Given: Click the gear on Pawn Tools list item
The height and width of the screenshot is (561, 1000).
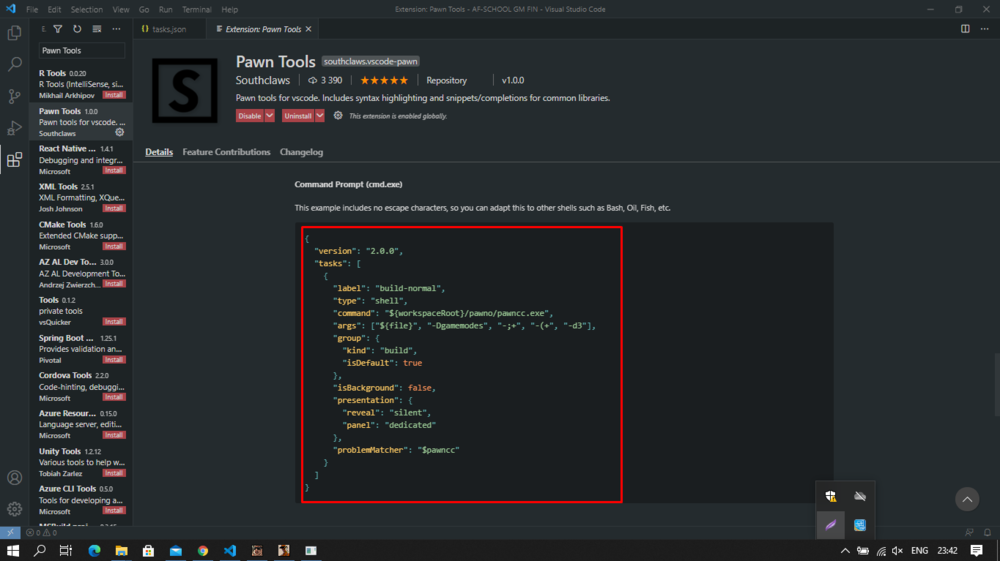Looking at the screenshot, I should tap(119, 133).
